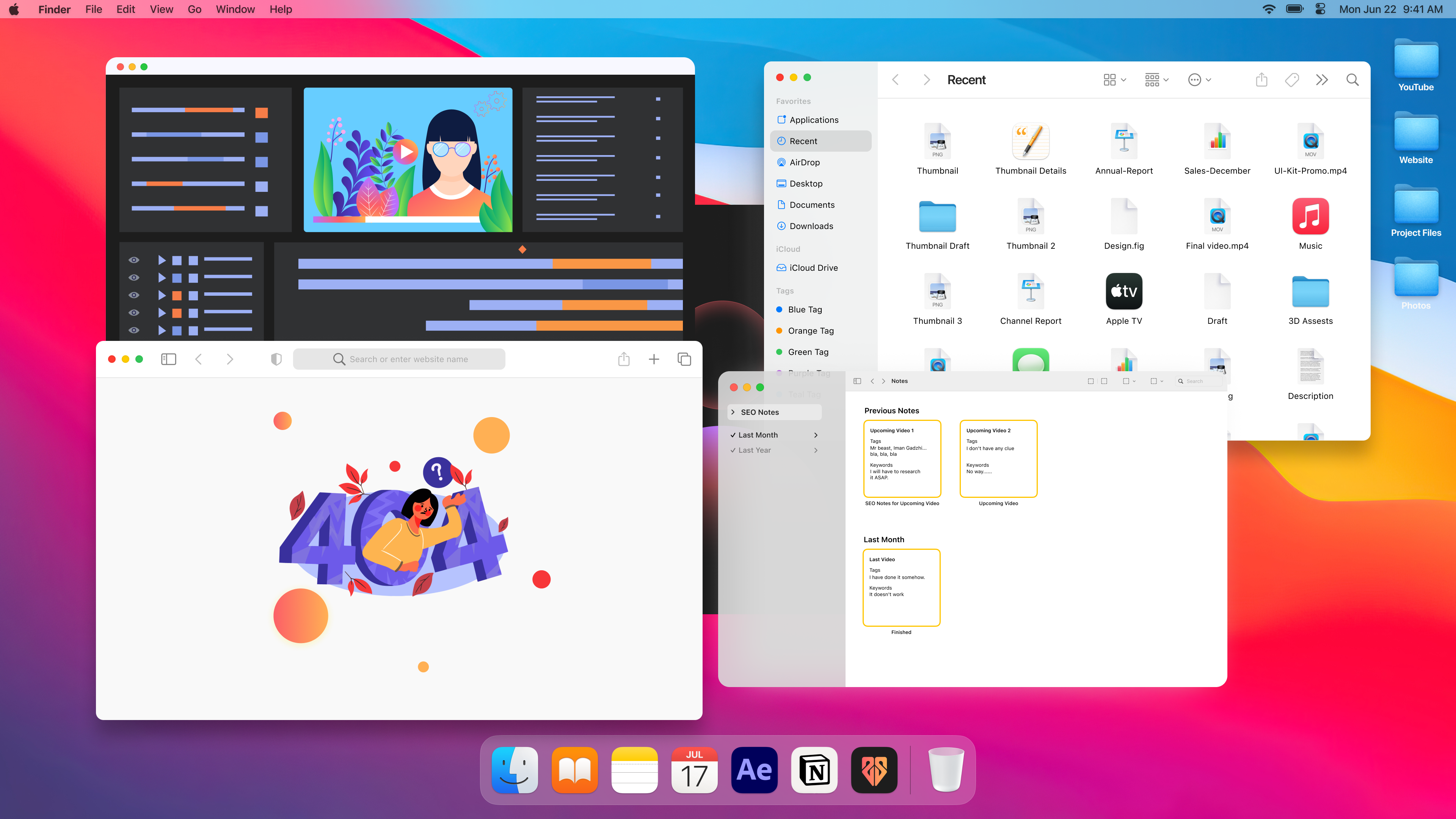The width and height of the screenshot is (1456, 819).
Task: Expand the SEO Notes folder chevron
Action: pos(733,412)
